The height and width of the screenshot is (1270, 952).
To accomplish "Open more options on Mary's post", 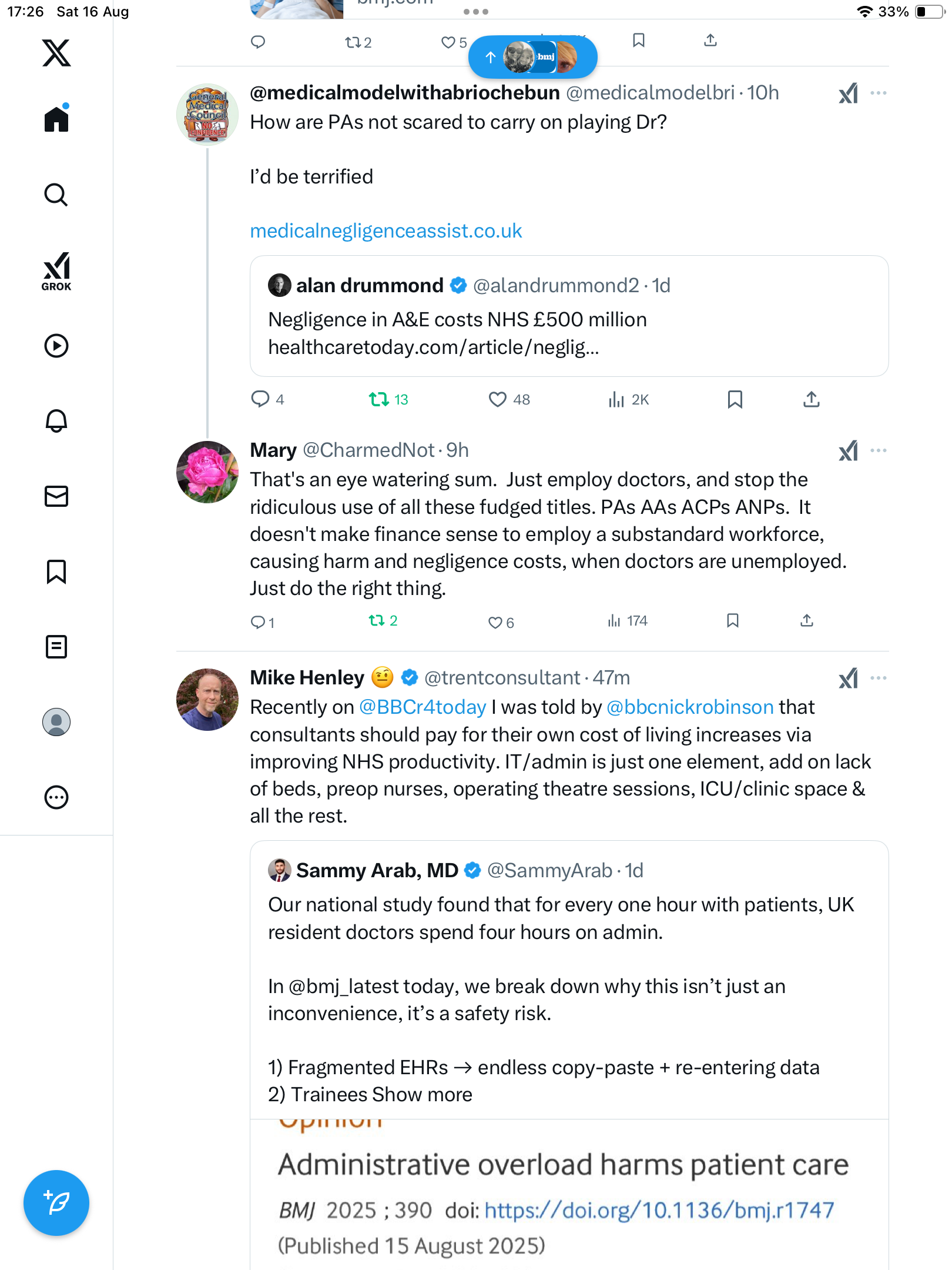I will [x=878, y=450].
